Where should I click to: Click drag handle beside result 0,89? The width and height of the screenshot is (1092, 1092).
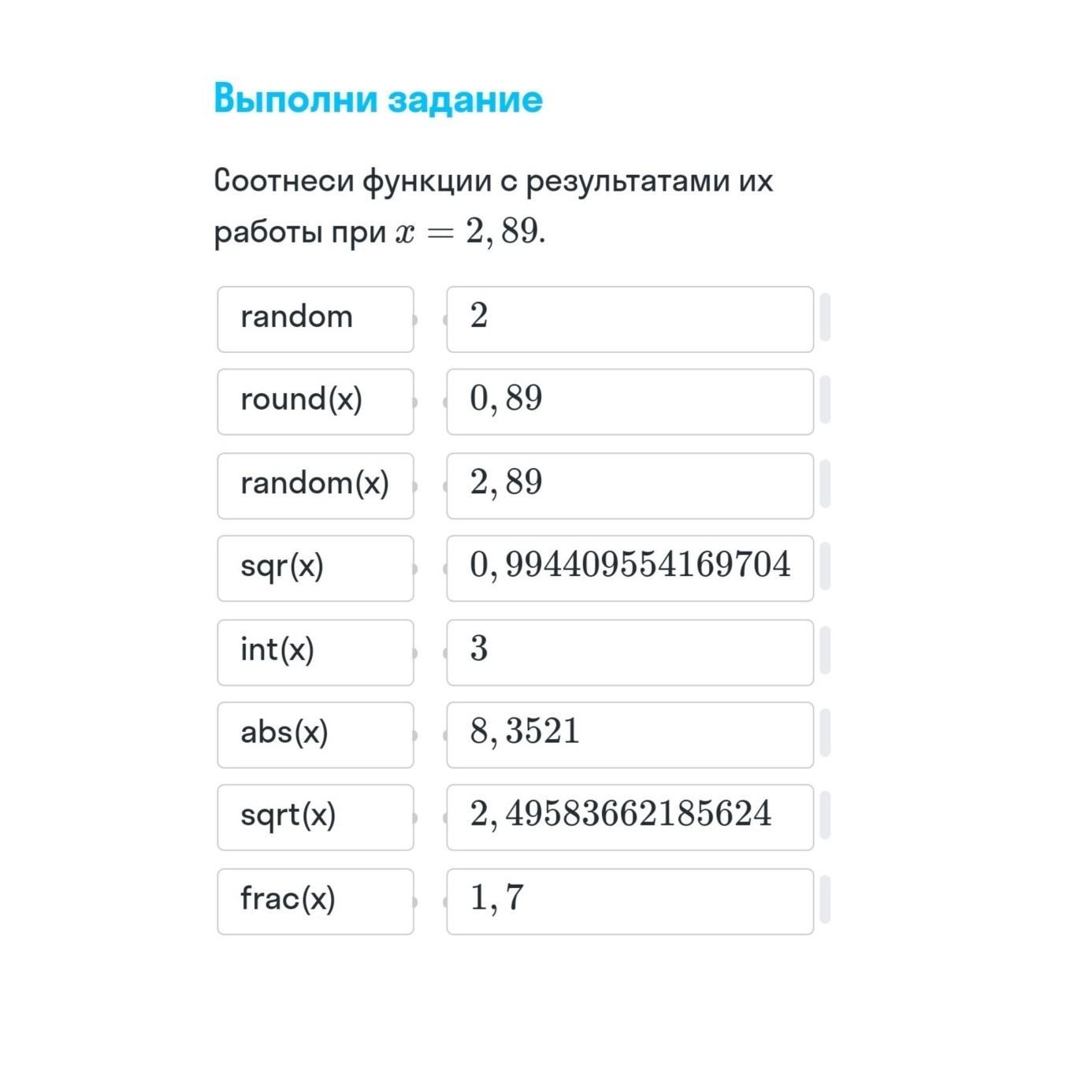tap(825, 400)
